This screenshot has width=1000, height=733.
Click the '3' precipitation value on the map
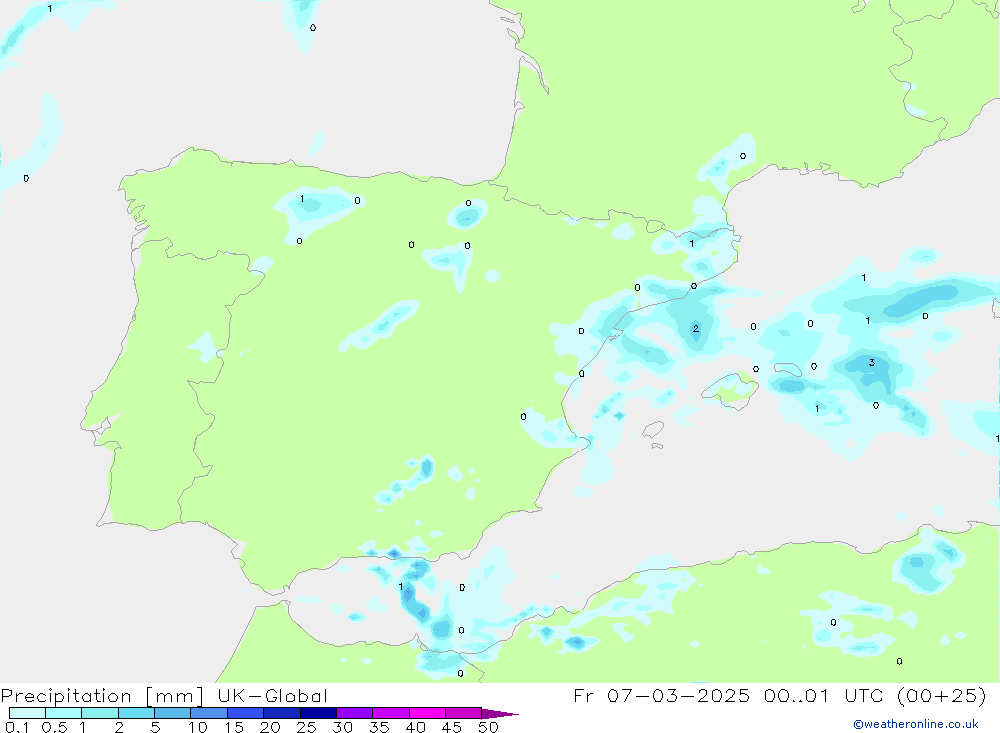pyautogui.click(x=872, y=363)
